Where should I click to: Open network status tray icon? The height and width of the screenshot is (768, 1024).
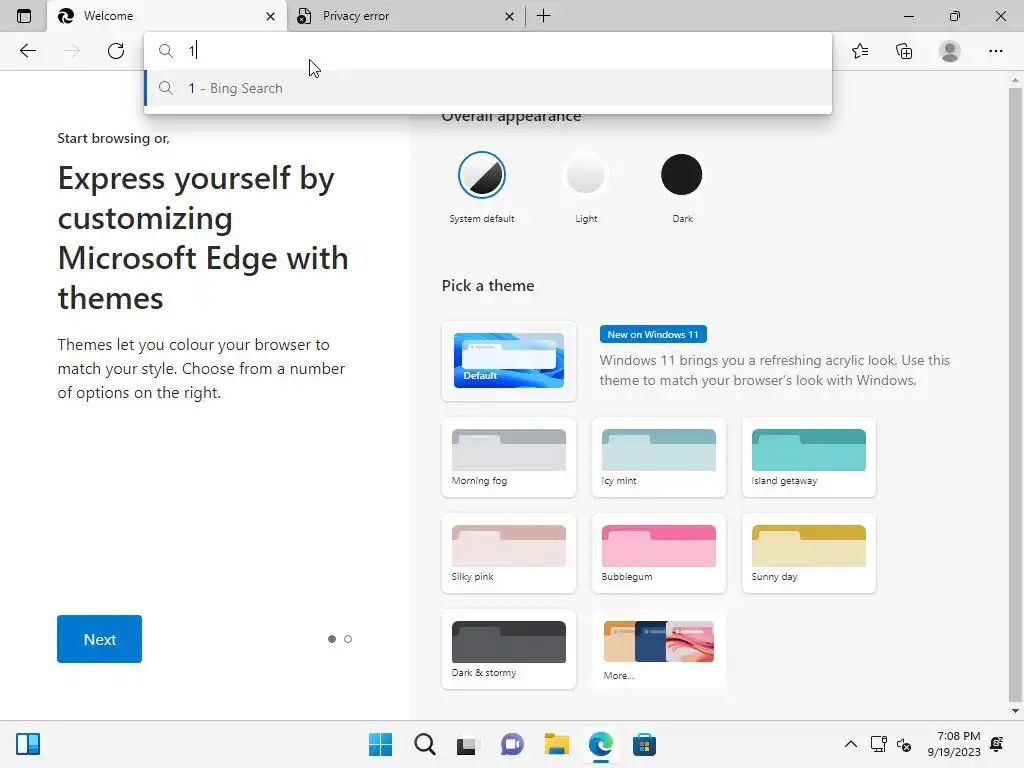tap(879, 744)
